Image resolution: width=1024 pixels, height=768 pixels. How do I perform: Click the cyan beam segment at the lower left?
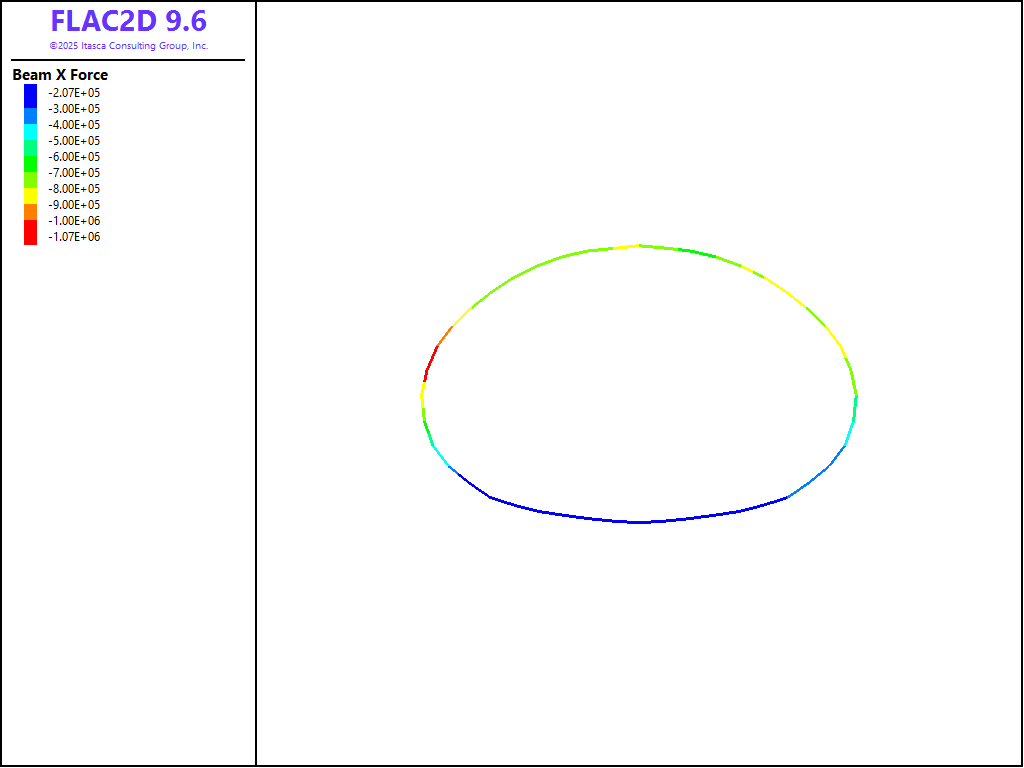click(x=440, y=457)
